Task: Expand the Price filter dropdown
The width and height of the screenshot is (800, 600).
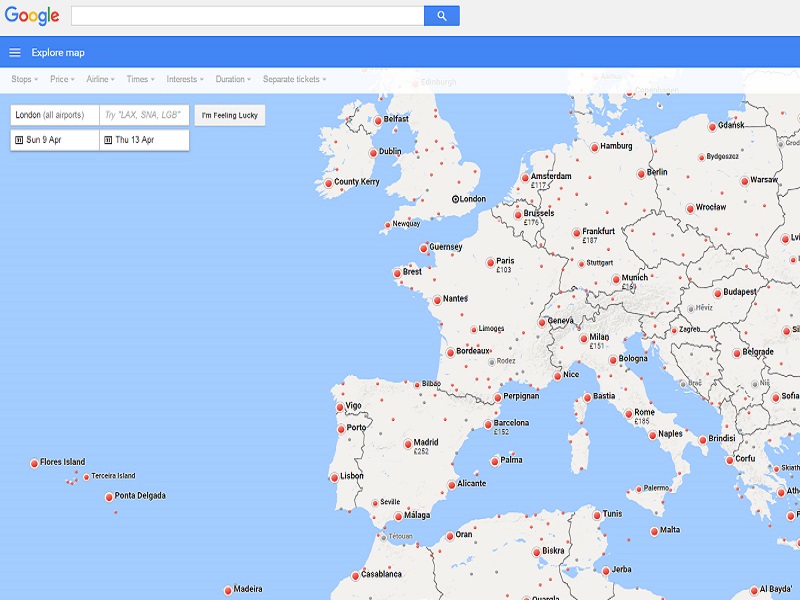Action: click(x=62, y=79)
